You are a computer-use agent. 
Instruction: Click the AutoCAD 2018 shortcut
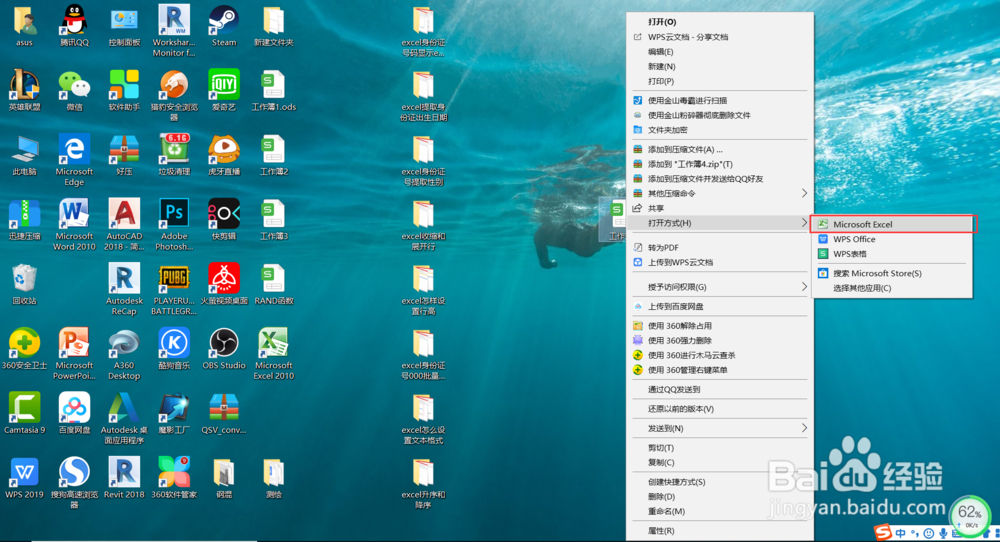124,224
